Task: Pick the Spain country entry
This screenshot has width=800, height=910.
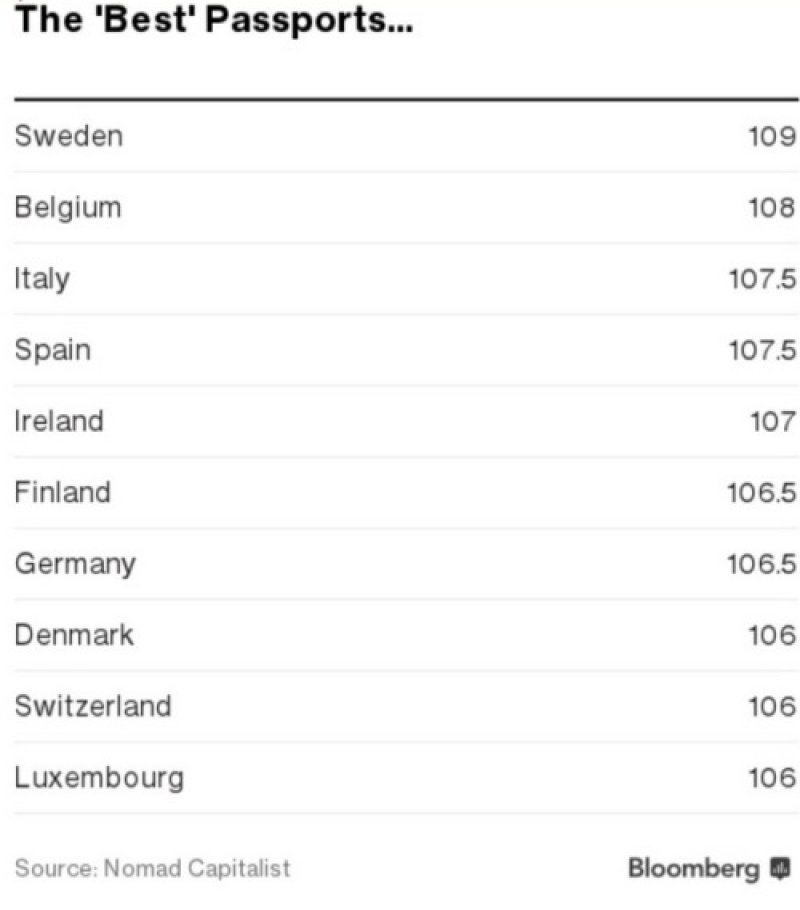Action: (x=52, y=350)
